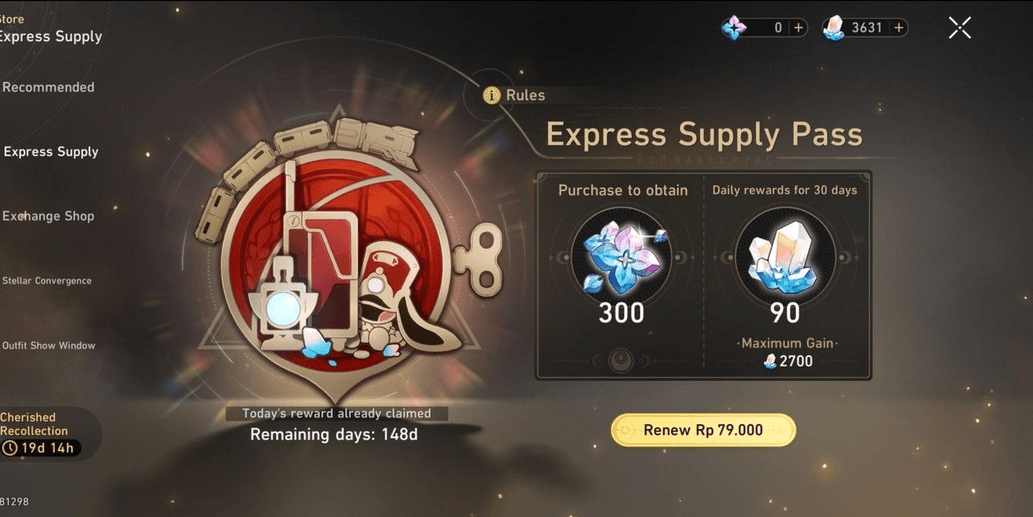Screen dimensions: 1033x517
Task: Select the Express Supply tab
Action: click(51, 151)
